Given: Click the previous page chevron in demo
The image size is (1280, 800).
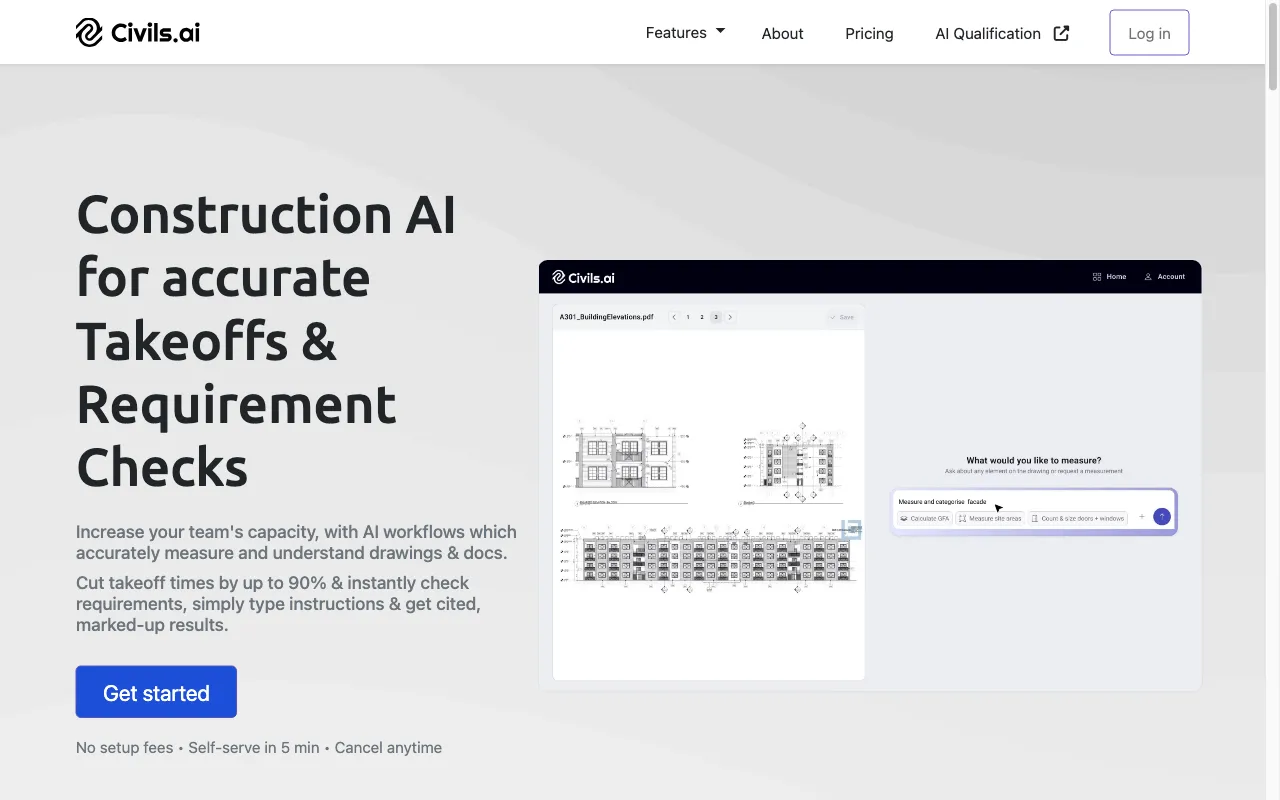Looking at the screenshot, I should coord(674,317).
